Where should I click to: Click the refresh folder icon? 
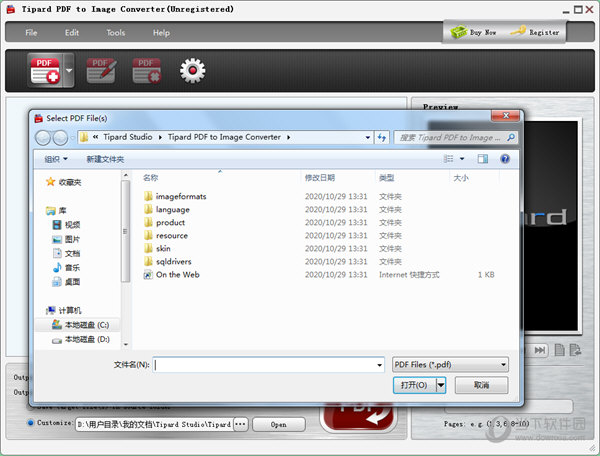[x=382, y=137]
